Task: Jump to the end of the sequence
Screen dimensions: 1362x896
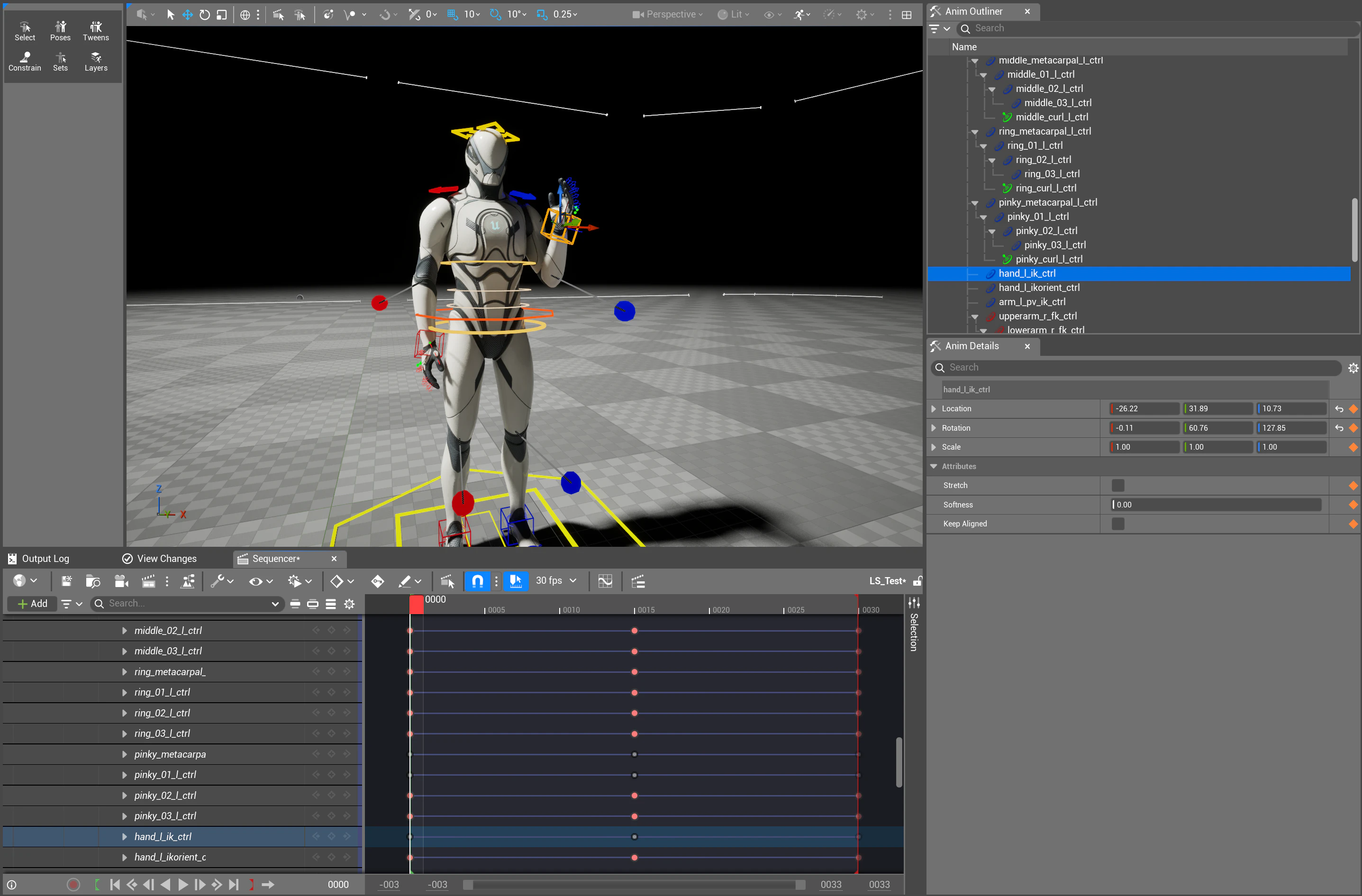Action: 234,885
